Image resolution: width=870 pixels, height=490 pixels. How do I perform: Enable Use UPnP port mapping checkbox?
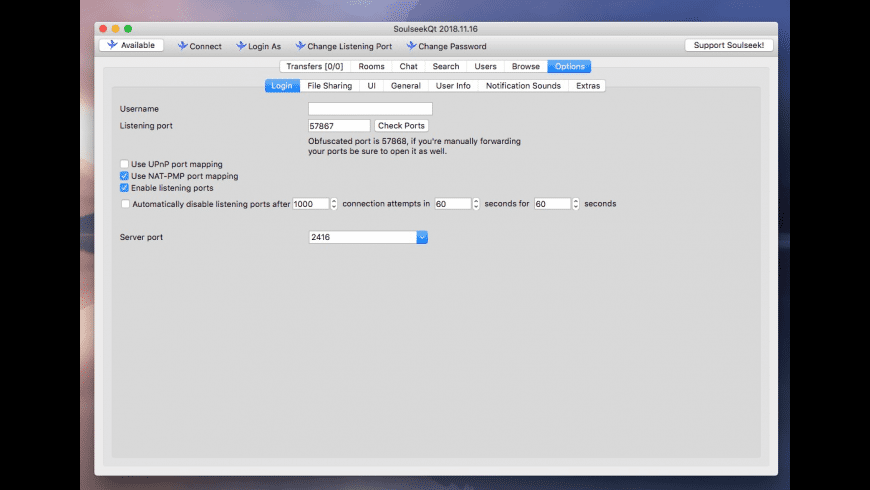(124, 164)
